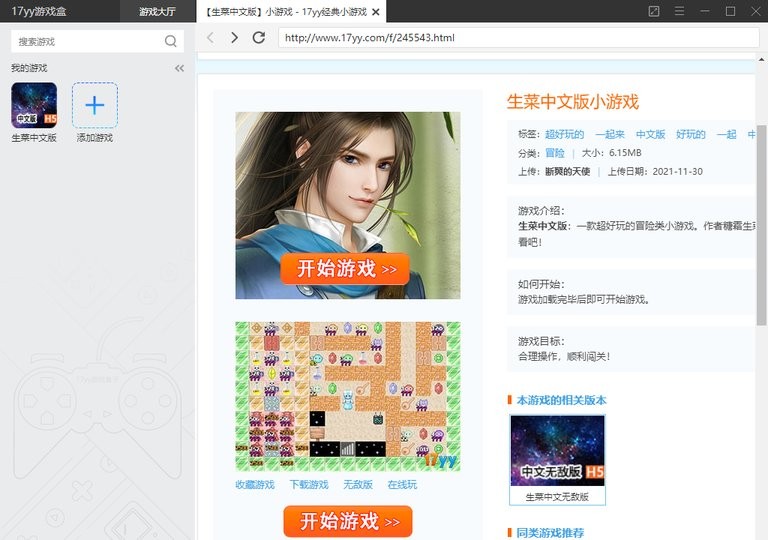Click the upload date 2021-11-30
Image resolution: width=768 pixels, height=540 pixels.
(x=677, y=172)
